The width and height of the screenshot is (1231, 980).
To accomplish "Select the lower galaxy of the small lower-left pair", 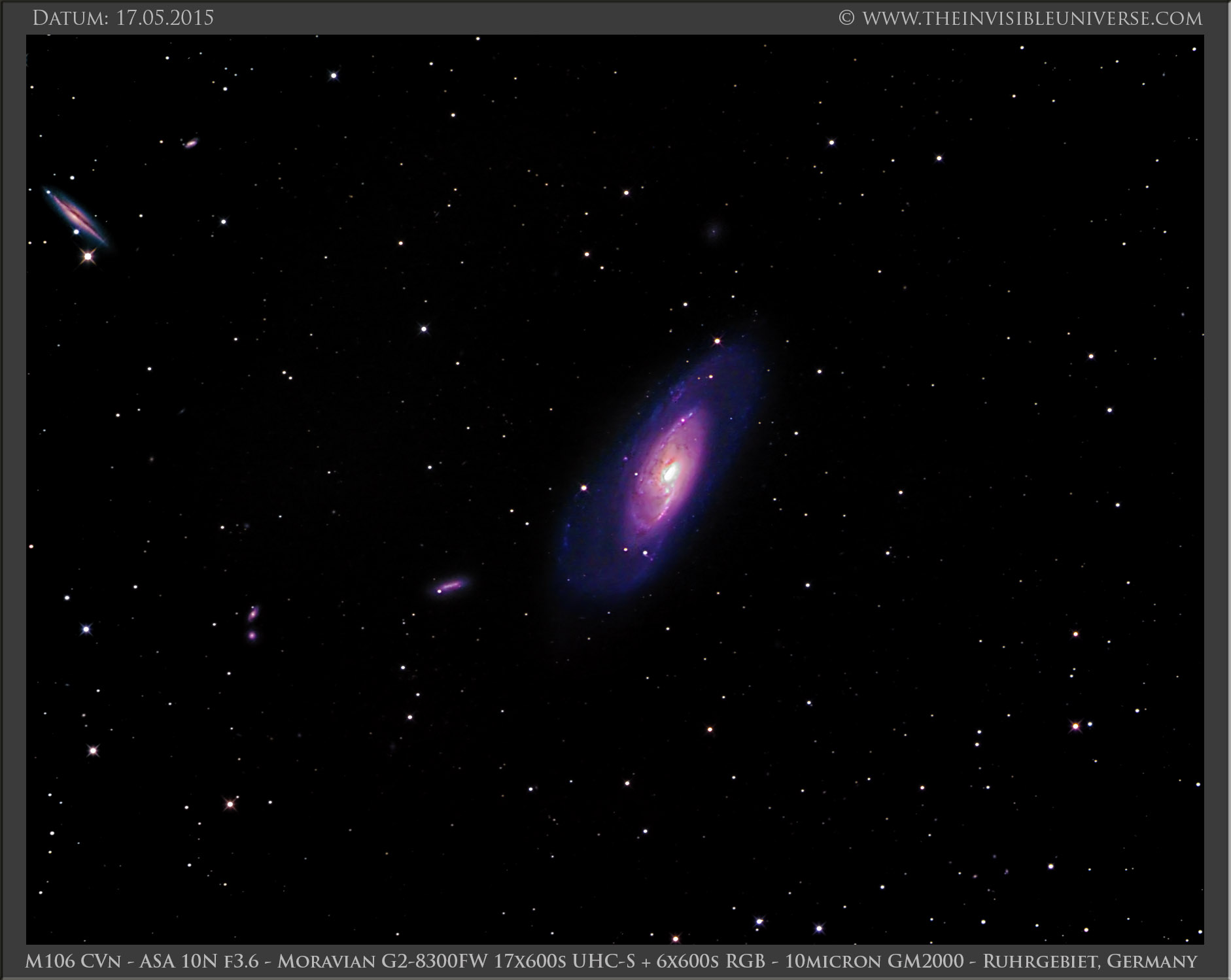I will pyautogui.click(x=252, y=635).
